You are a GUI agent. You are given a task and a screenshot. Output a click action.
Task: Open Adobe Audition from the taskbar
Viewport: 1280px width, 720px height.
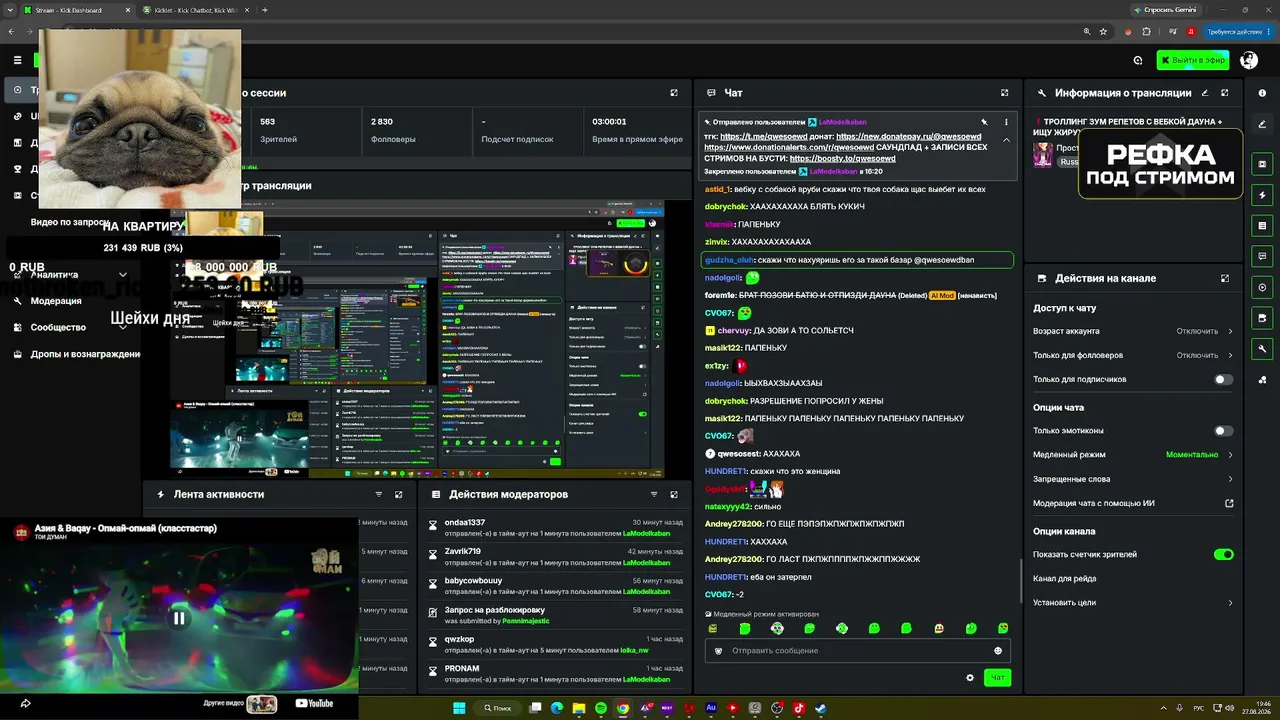[x=711, y=708]
